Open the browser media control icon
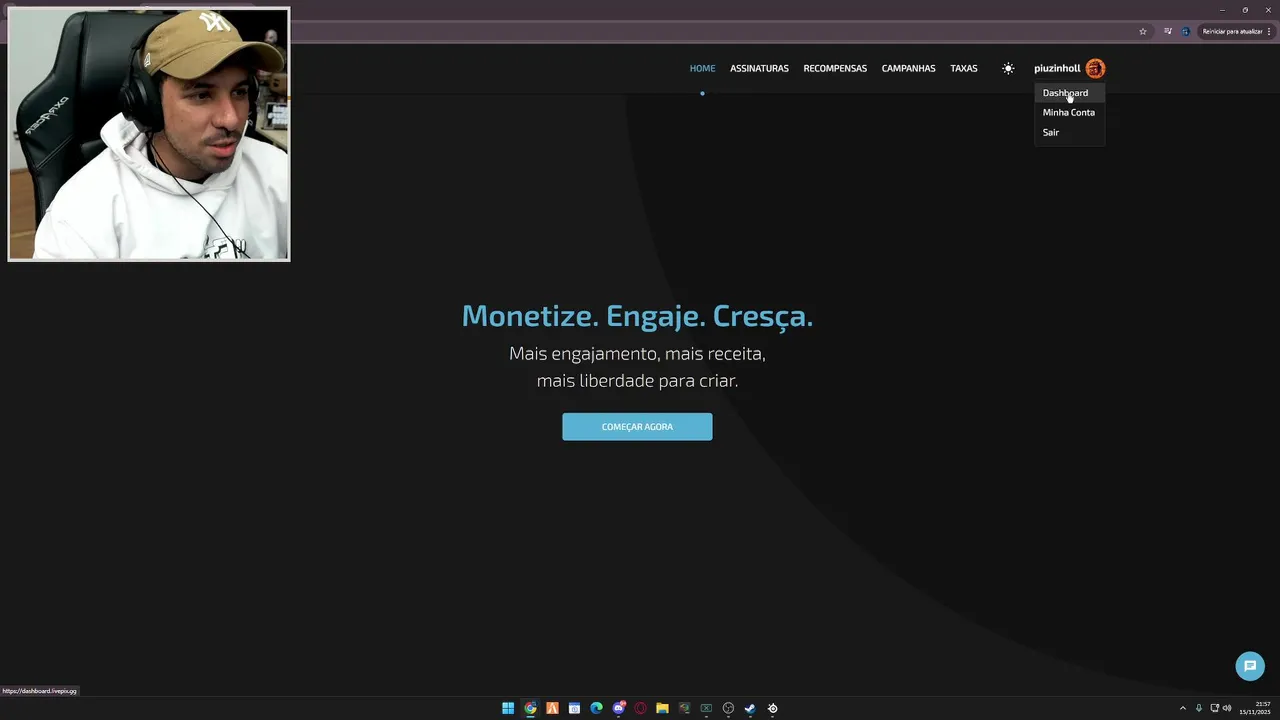 pyautogui.click(x=1167, y=31)
